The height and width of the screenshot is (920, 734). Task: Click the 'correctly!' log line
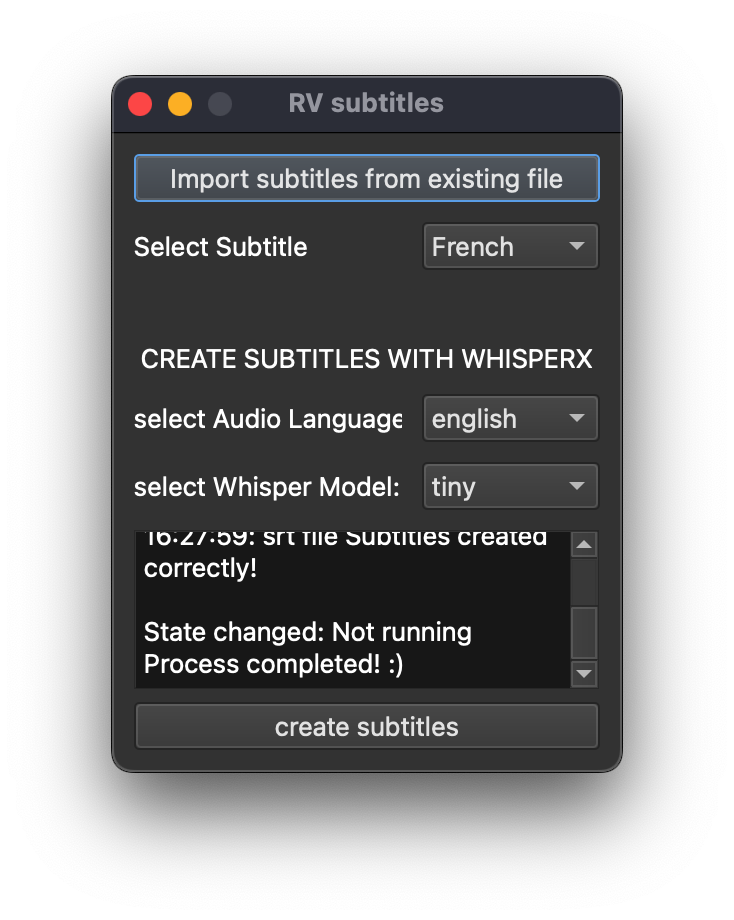coord(200,568)
